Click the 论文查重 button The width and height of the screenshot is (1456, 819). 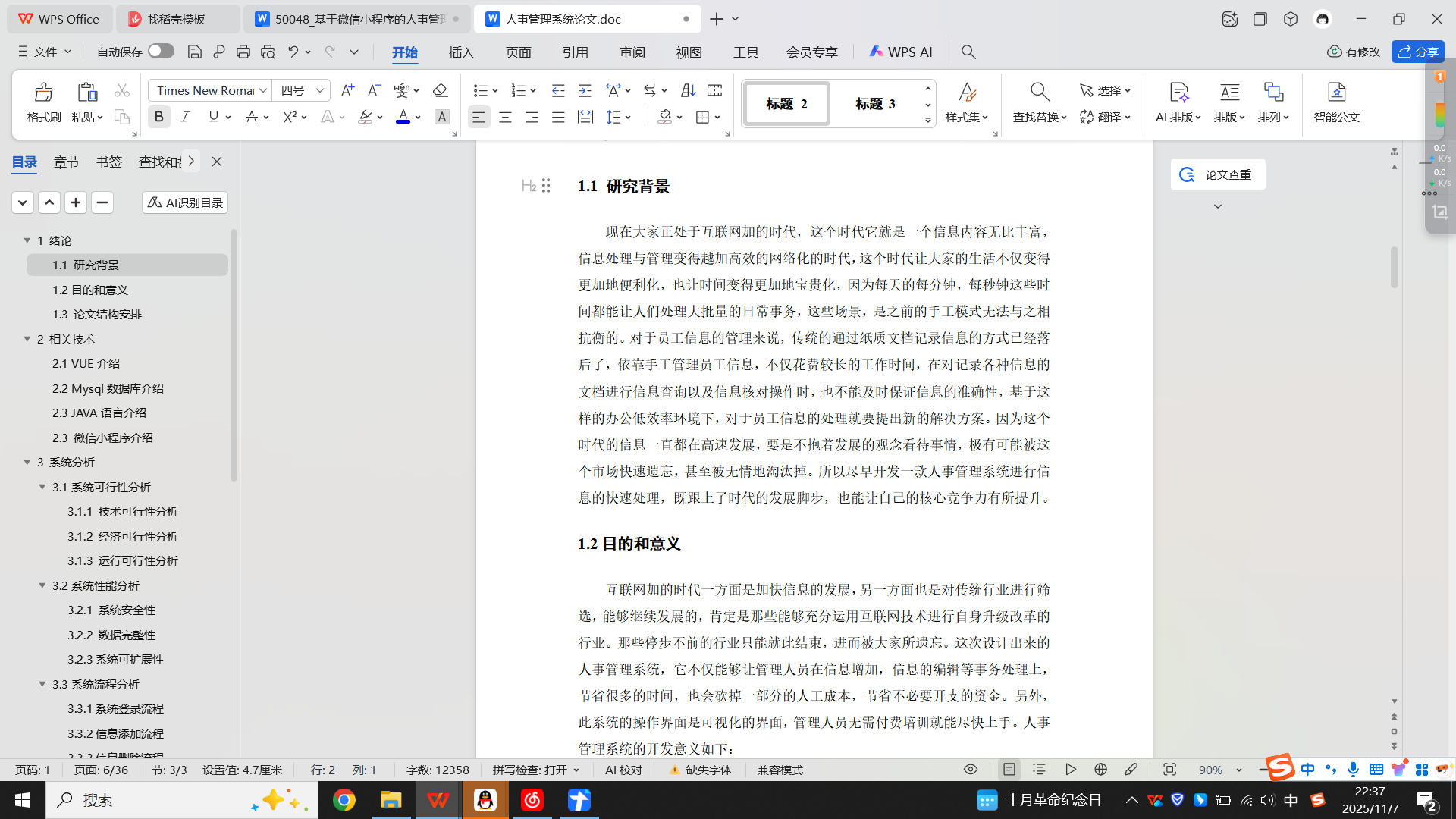click(1217, 174)
